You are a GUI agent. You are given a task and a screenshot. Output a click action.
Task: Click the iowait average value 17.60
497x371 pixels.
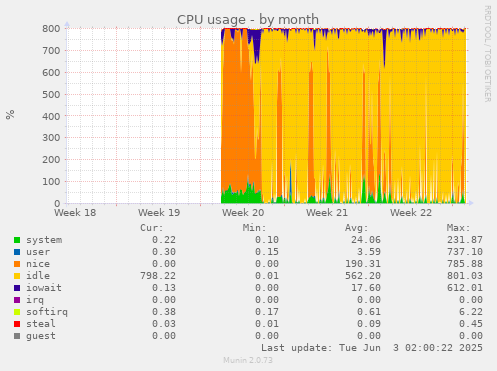coord(366,288)
